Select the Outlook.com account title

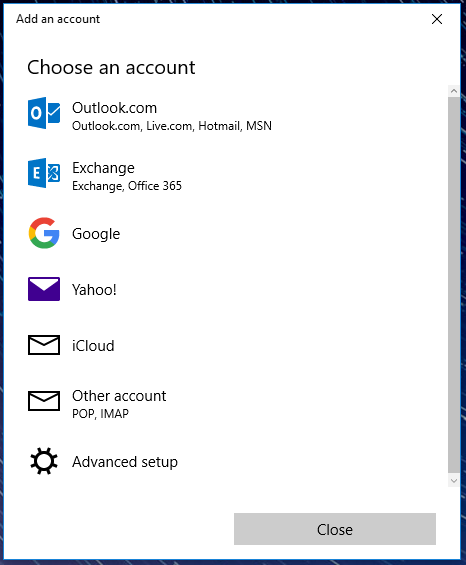[x=115, y=108]
